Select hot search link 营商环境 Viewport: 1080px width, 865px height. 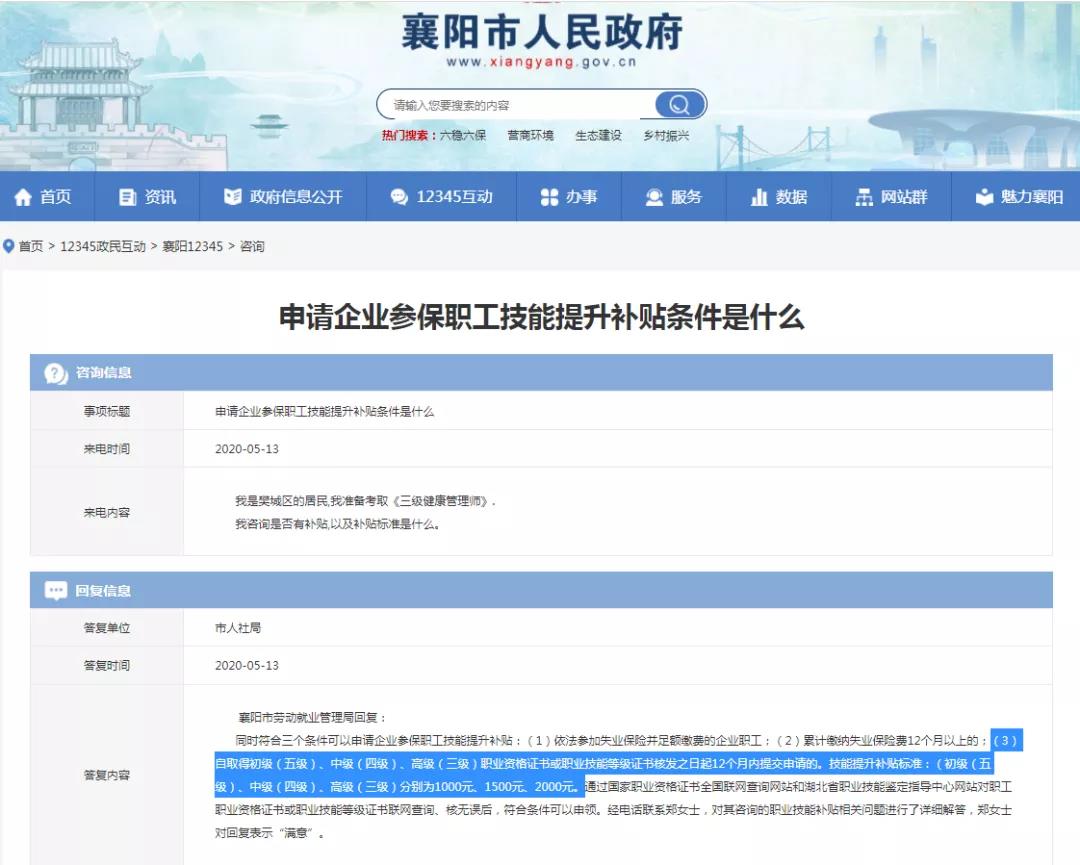click(x=530, y=136)
